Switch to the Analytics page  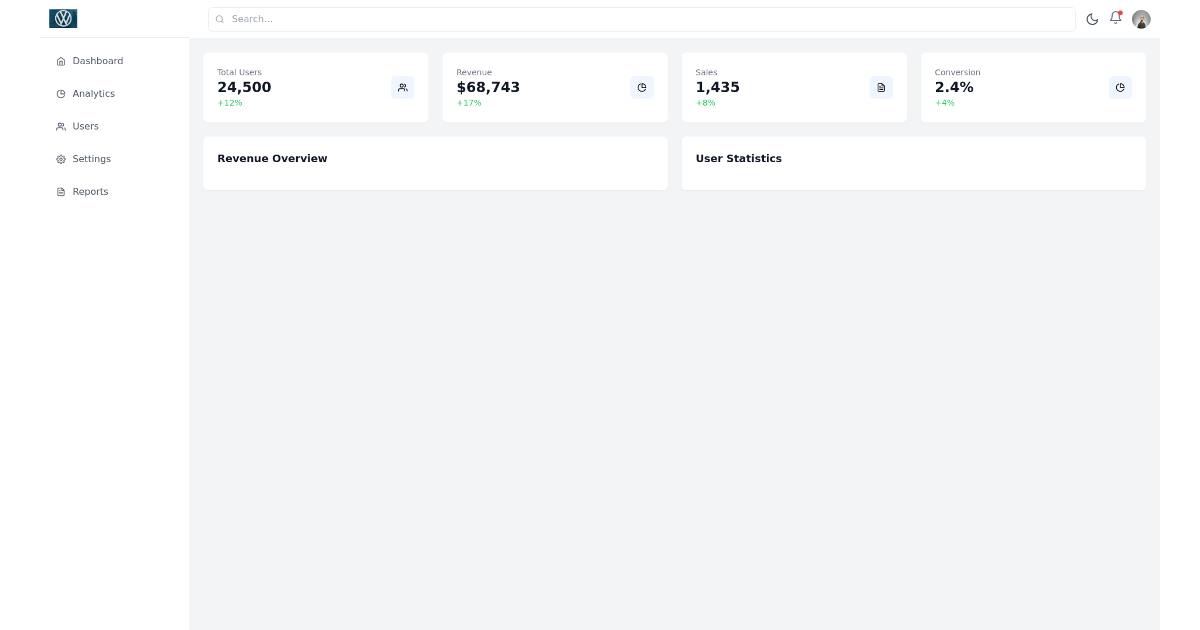point(93,94)
